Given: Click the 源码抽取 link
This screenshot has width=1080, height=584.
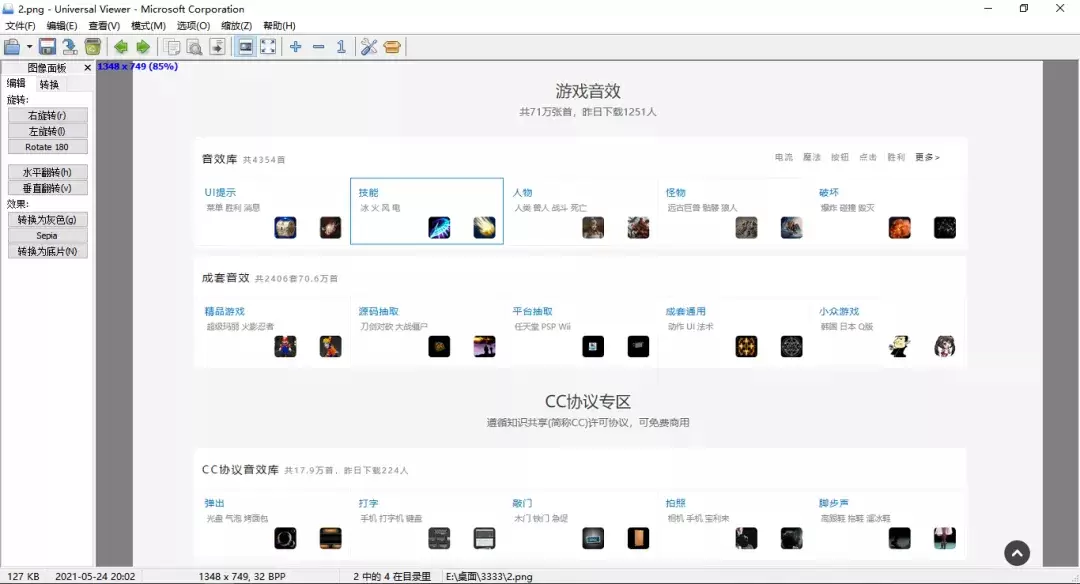Looking at the screenshot, I should click(378, 311).
